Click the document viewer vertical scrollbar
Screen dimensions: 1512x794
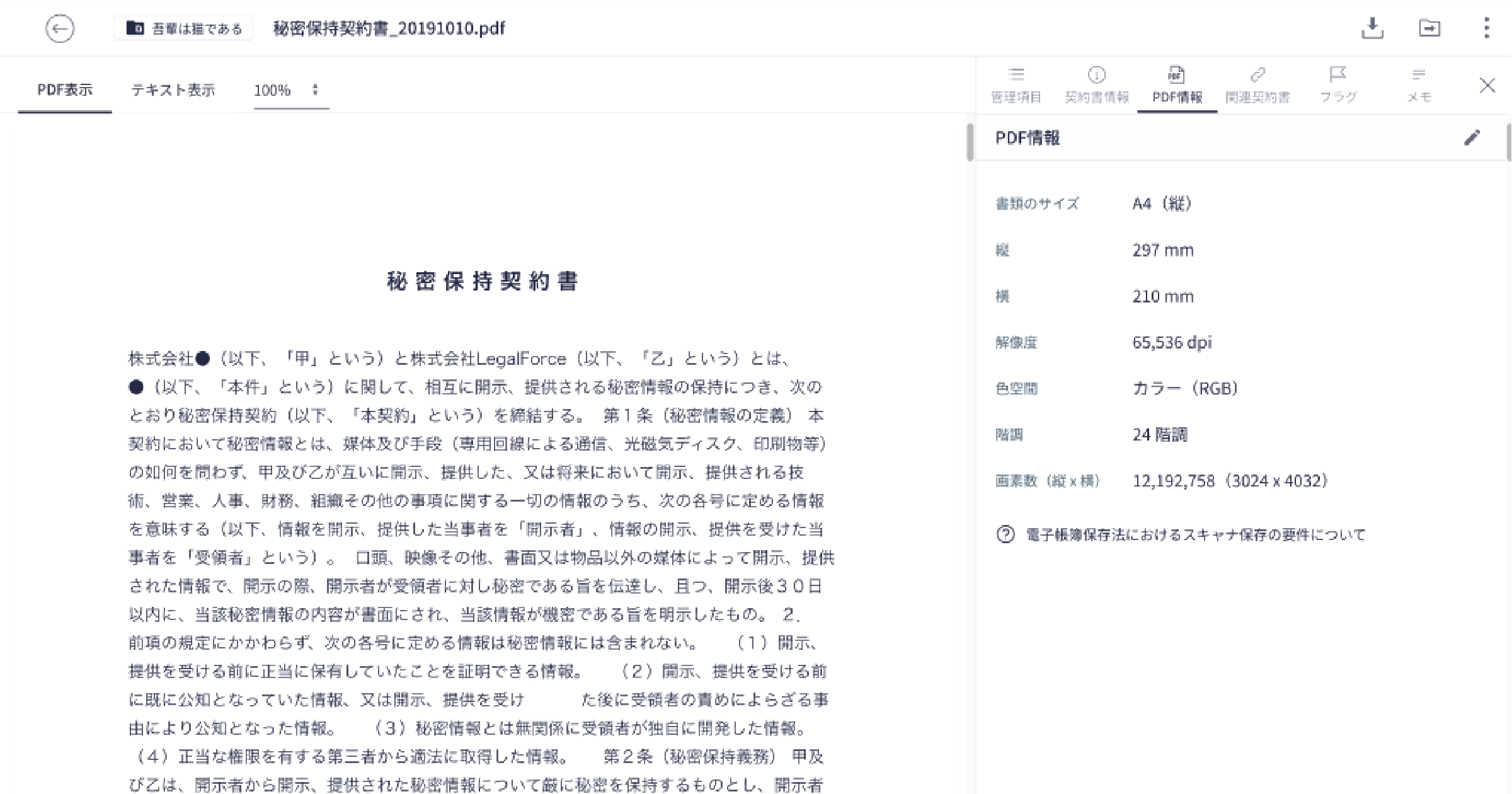970,142
